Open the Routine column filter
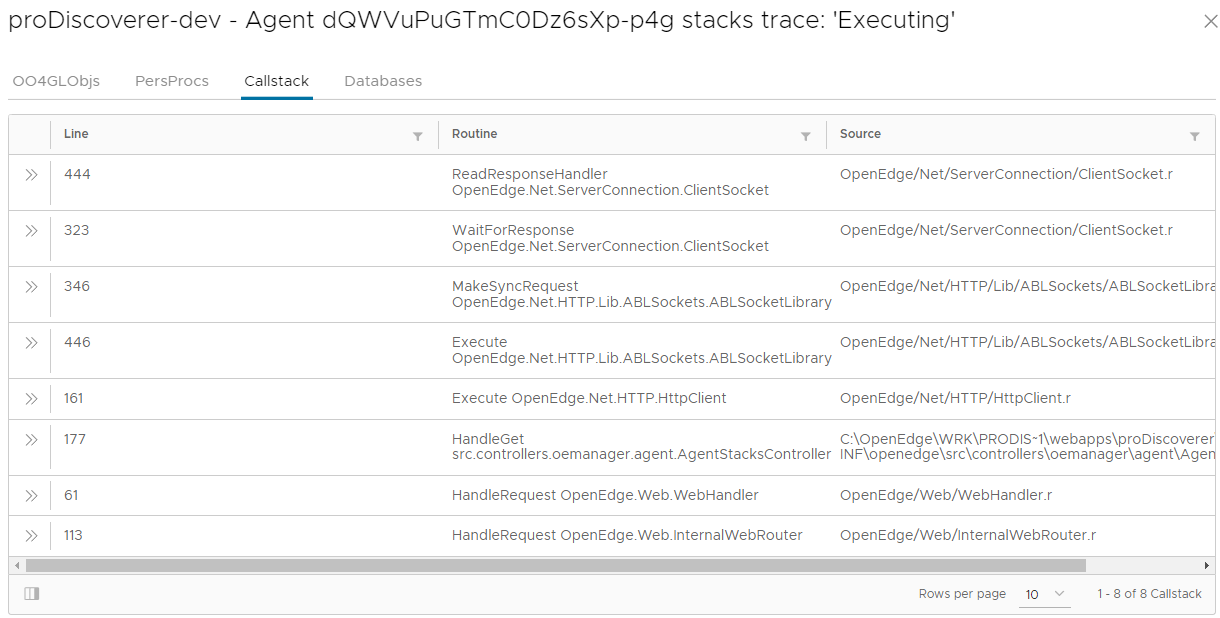The height and width of the screenshot is (618, 1220). pyautogui.click(x=805, y=136)
